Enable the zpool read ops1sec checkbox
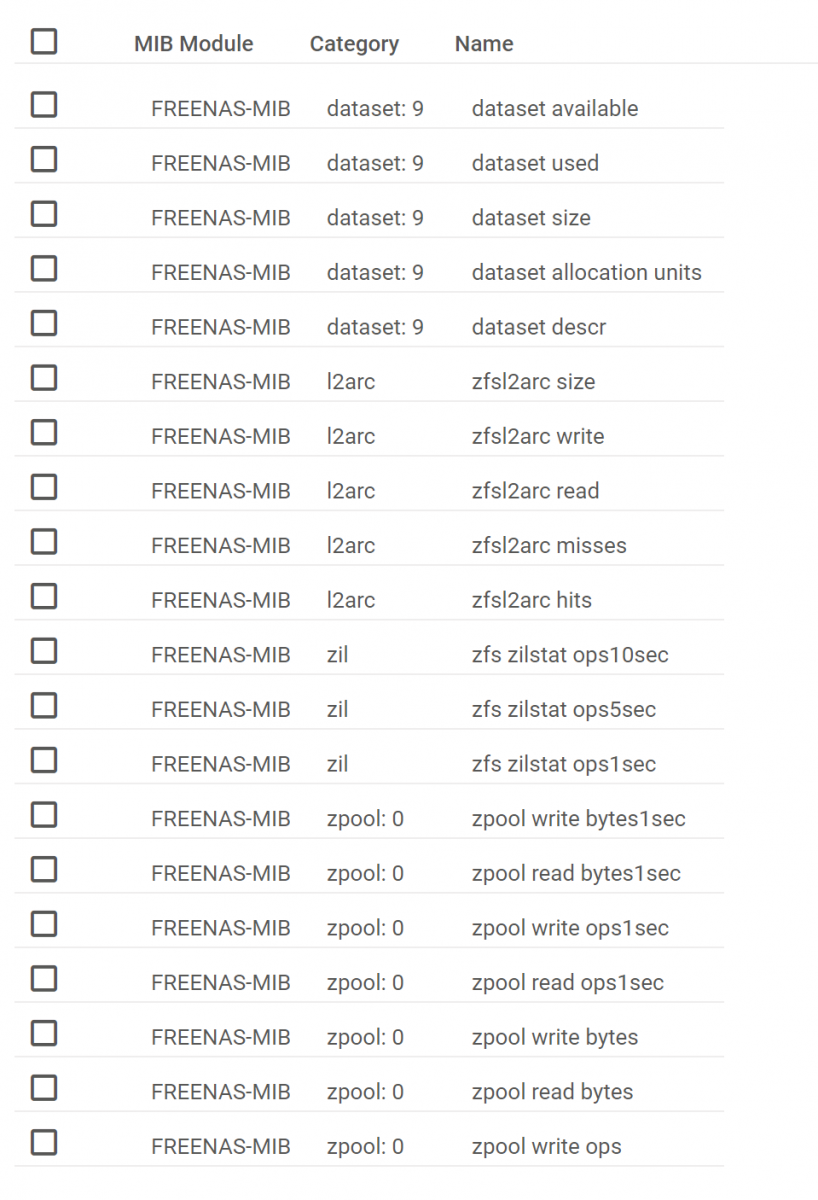 coord(44,979)
